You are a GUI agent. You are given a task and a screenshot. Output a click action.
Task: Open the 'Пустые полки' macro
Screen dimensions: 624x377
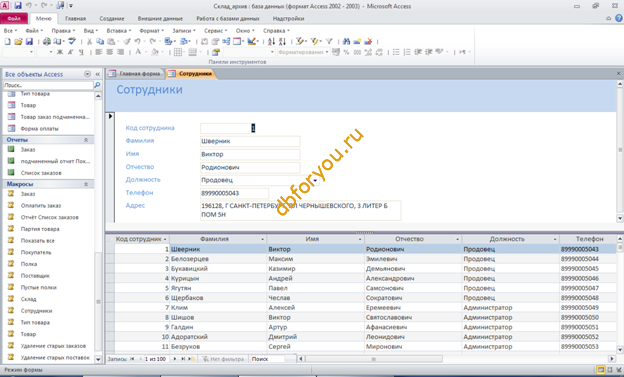click(x=38, y=287)
